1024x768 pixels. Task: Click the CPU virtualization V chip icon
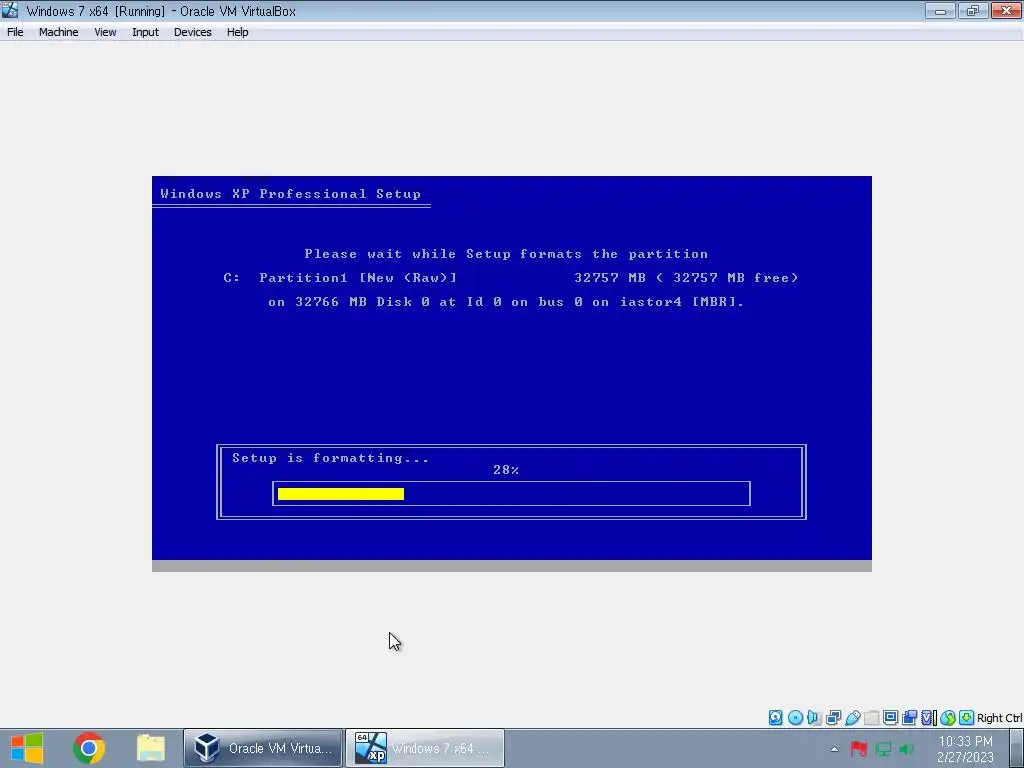928,718
